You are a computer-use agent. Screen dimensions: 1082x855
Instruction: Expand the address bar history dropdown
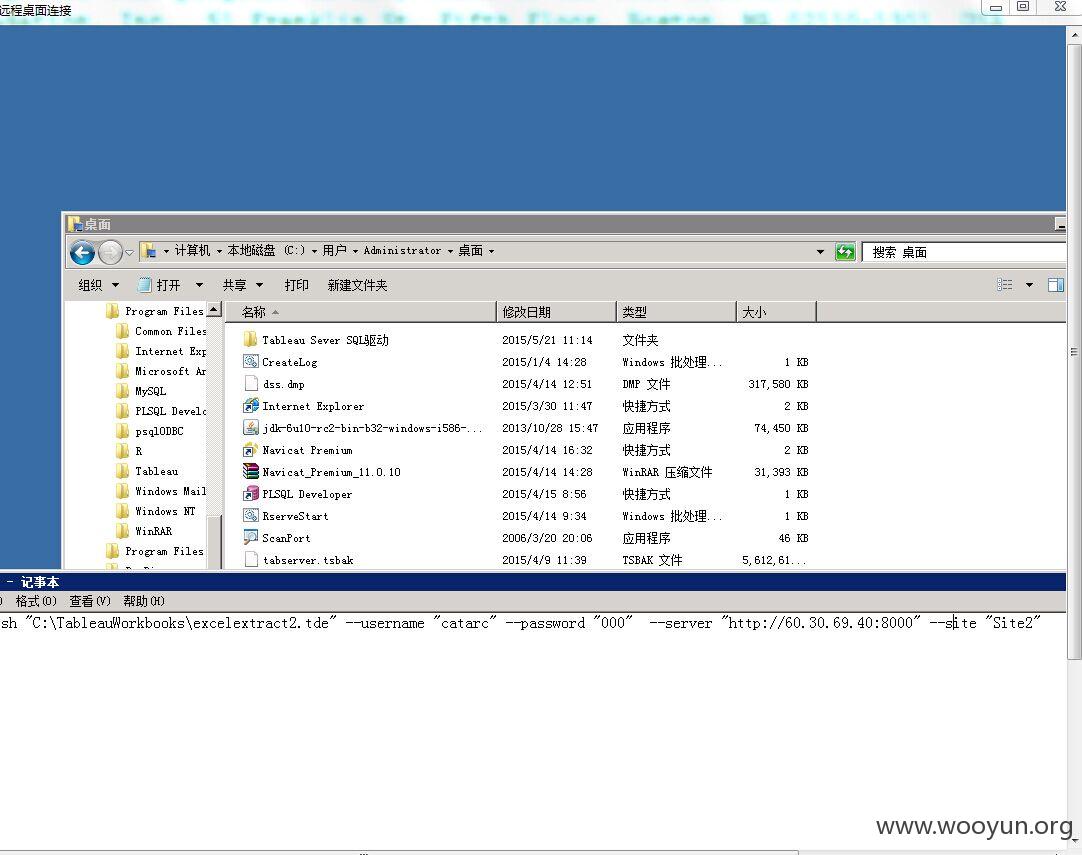tap(820, 252)
